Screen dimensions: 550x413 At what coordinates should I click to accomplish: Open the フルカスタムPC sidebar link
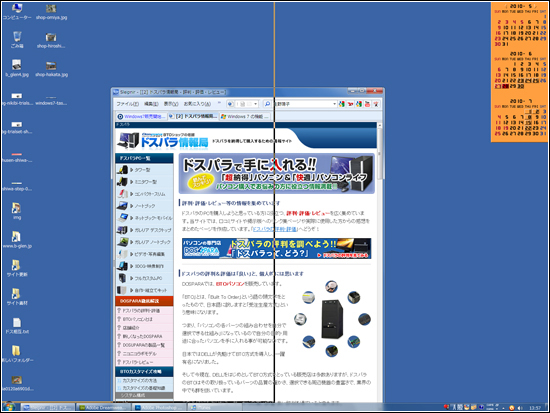[148, 278]
